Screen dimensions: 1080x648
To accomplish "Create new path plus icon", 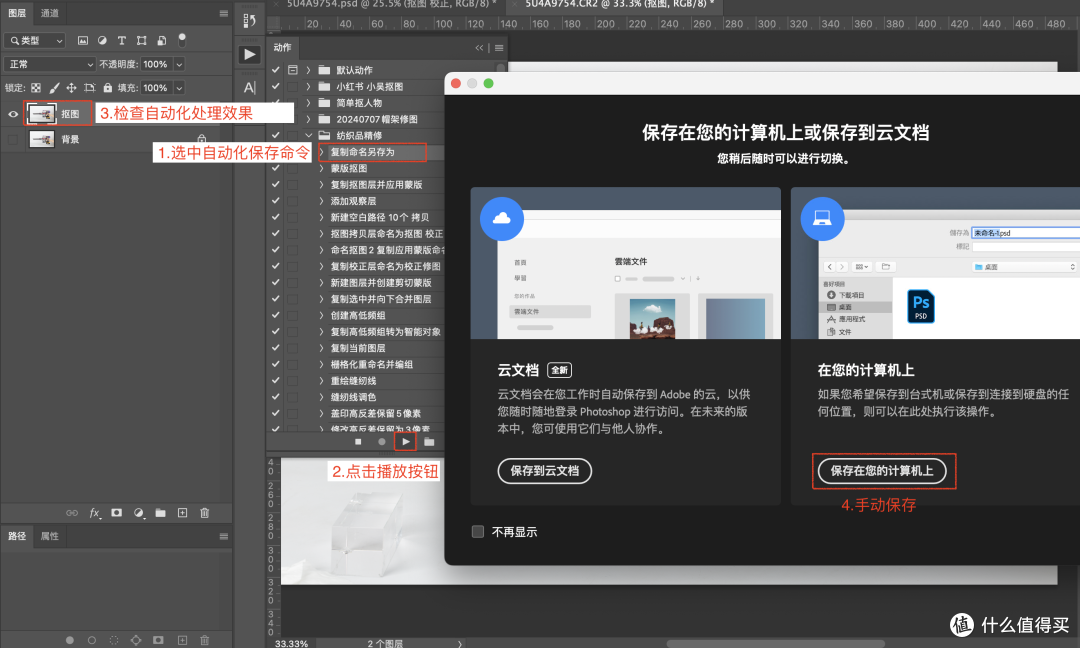I will point(183,640).
